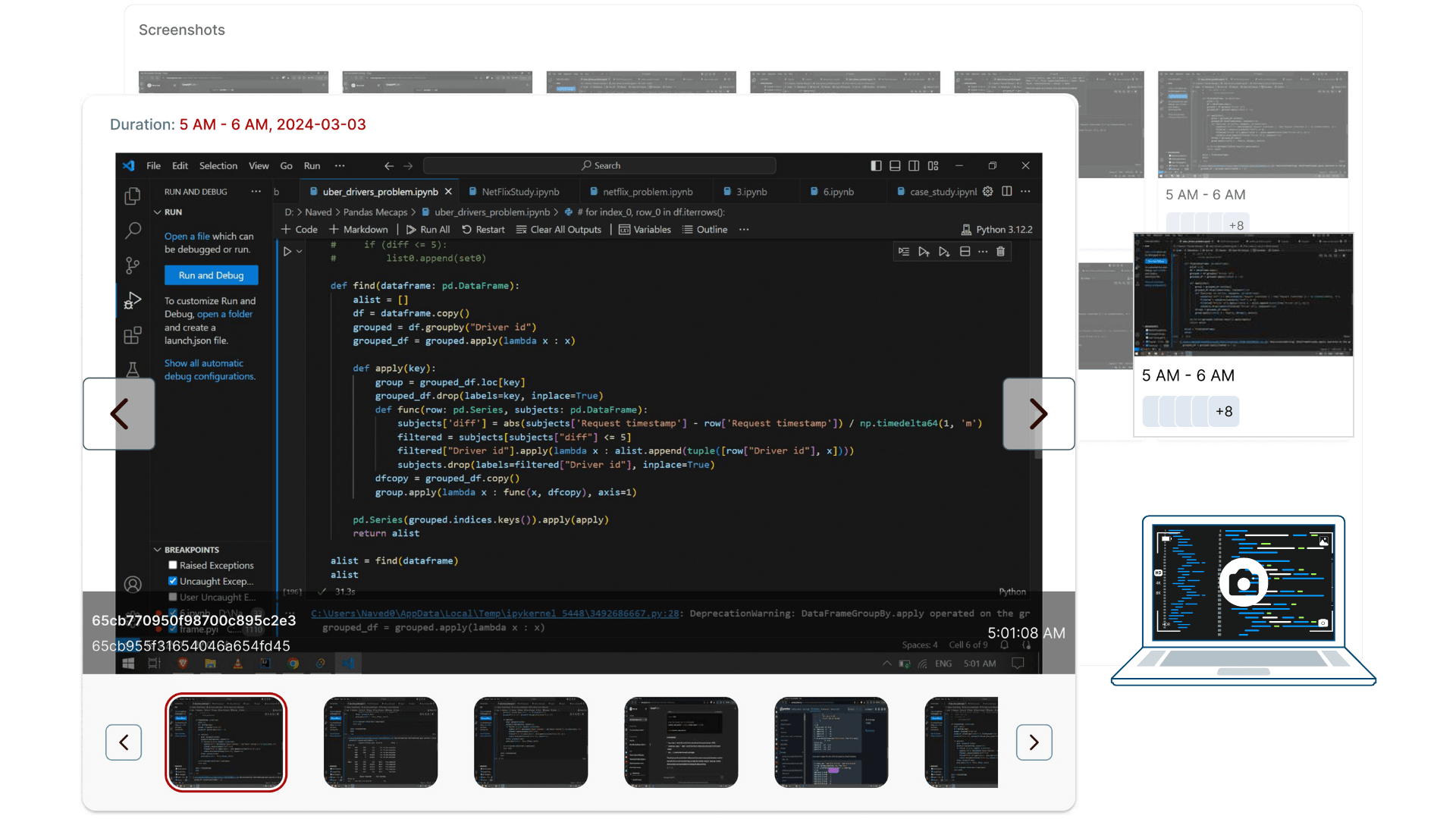Open the Selection menu

pyautogui.click(x=218, y=165)
